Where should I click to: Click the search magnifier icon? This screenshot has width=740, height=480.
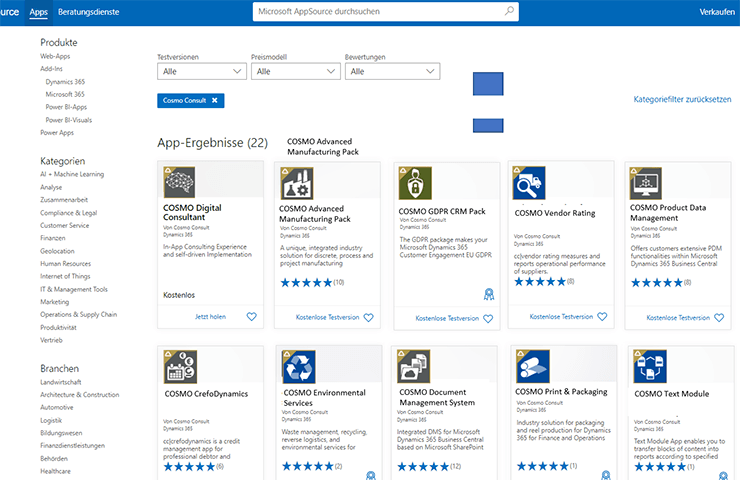pyautogui.click(x=509, y=12)
